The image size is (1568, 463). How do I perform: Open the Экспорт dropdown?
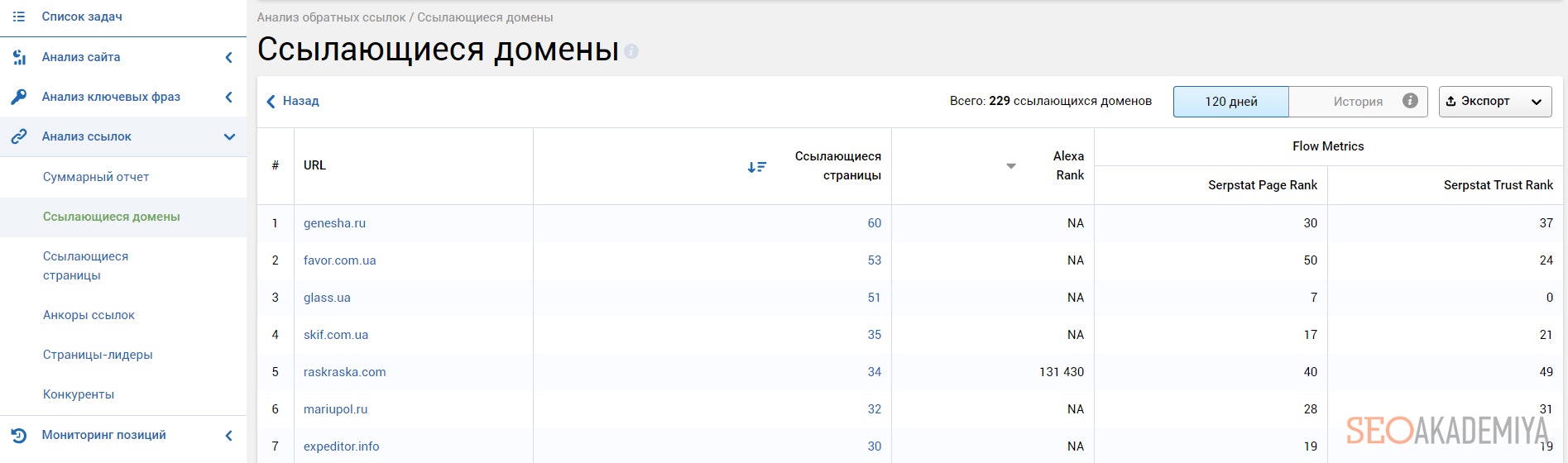(1494, 102)
